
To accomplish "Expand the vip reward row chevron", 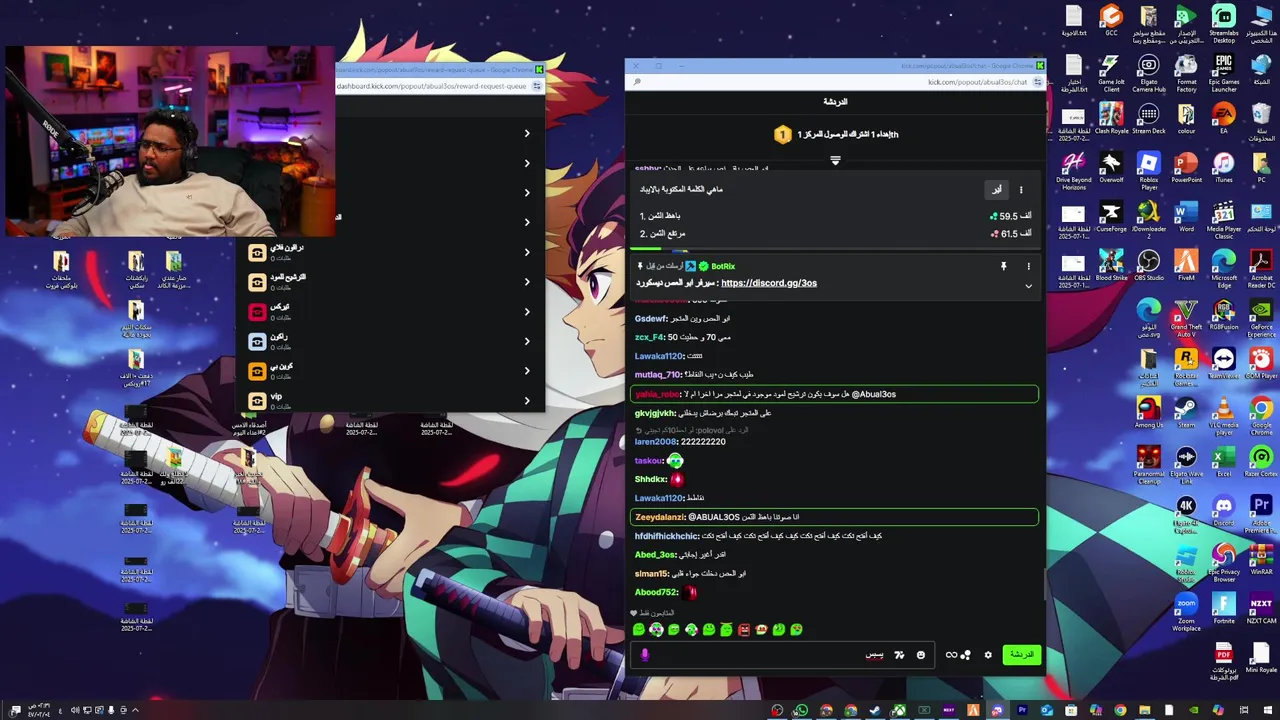I will pyautogui.click(x=527, y=401).
